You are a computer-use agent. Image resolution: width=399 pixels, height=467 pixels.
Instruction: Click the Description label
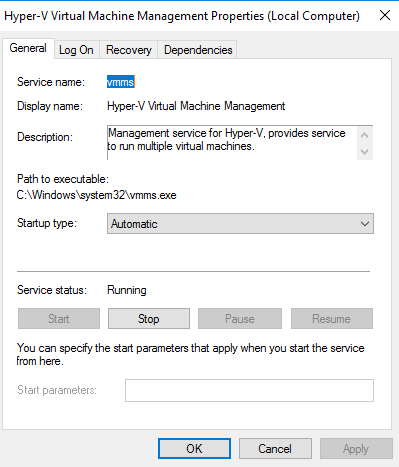pyautogui.click(x=45, y=137)
